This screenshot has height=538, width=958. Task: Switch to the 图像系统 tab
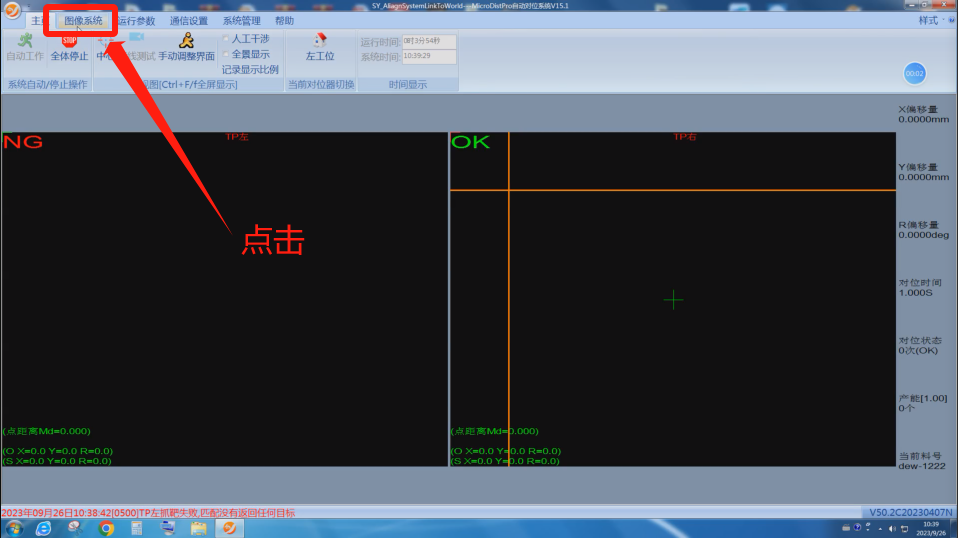point(83,20)
